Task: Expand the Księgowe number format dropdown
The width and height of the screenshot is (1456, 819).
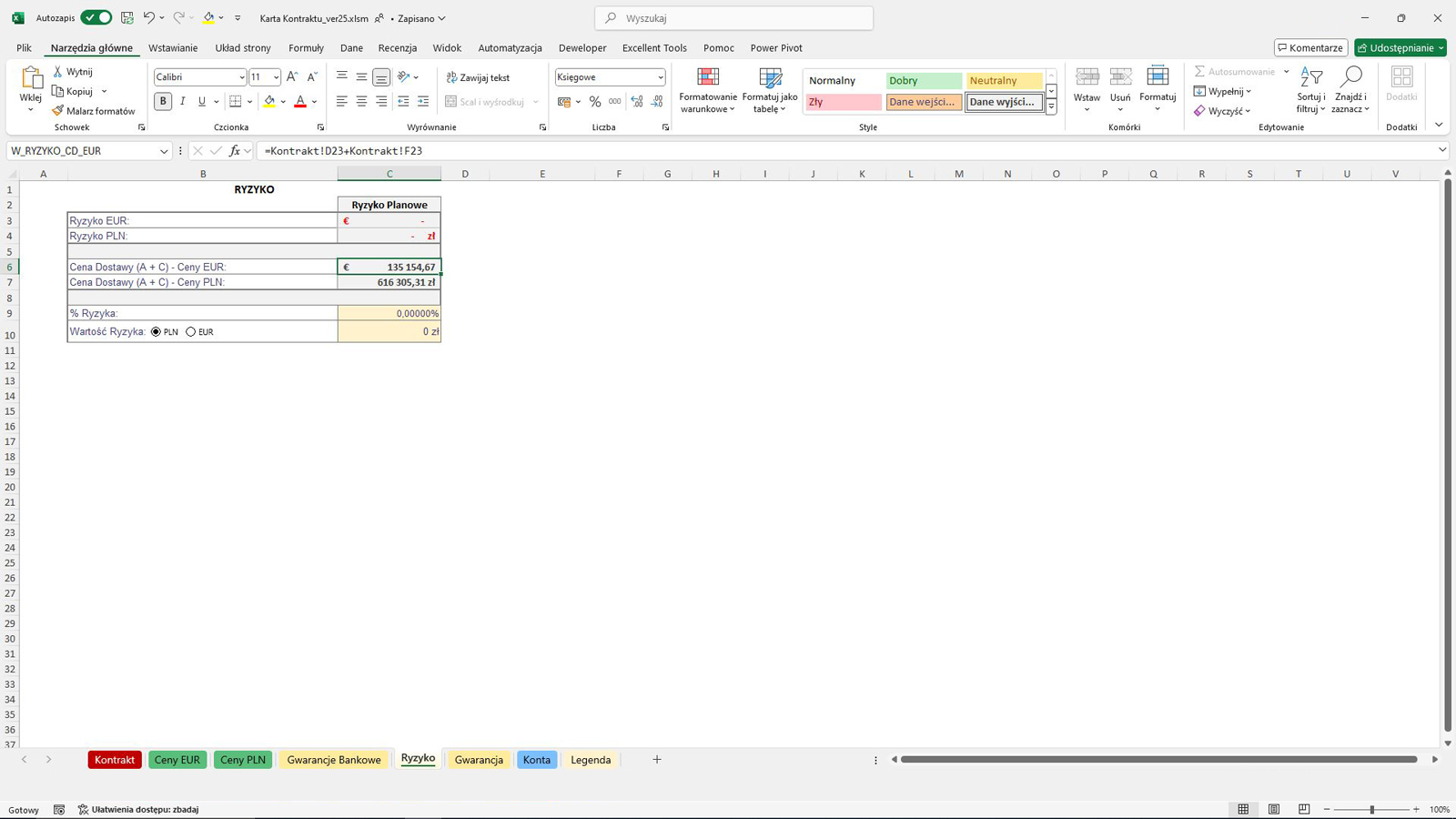Action: click(660, 77)
